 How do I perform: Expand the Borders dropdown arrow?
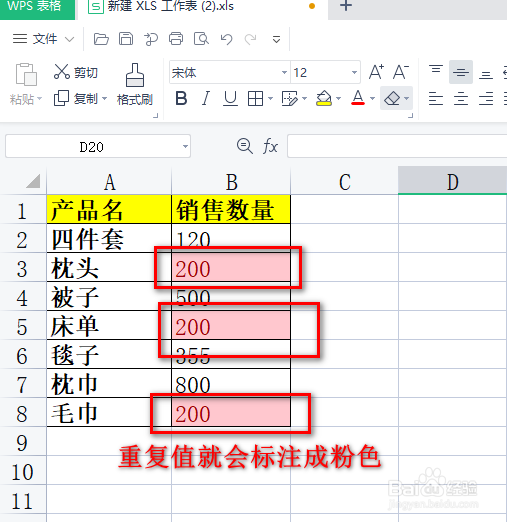click(x=270, y=99)
